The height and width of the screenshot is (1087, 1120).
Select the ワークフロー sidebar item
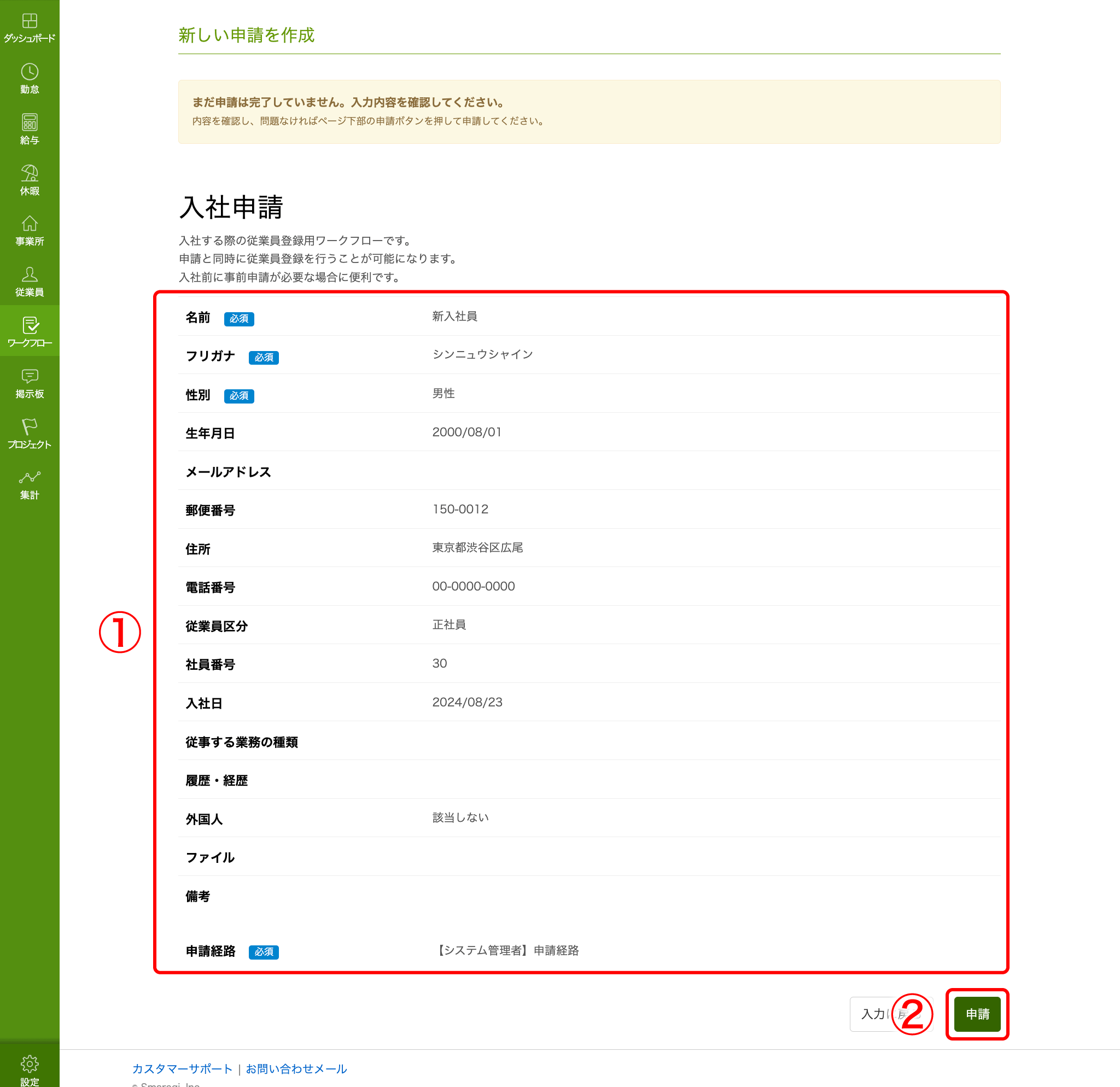pyautogui.click(x=30, y=331)
